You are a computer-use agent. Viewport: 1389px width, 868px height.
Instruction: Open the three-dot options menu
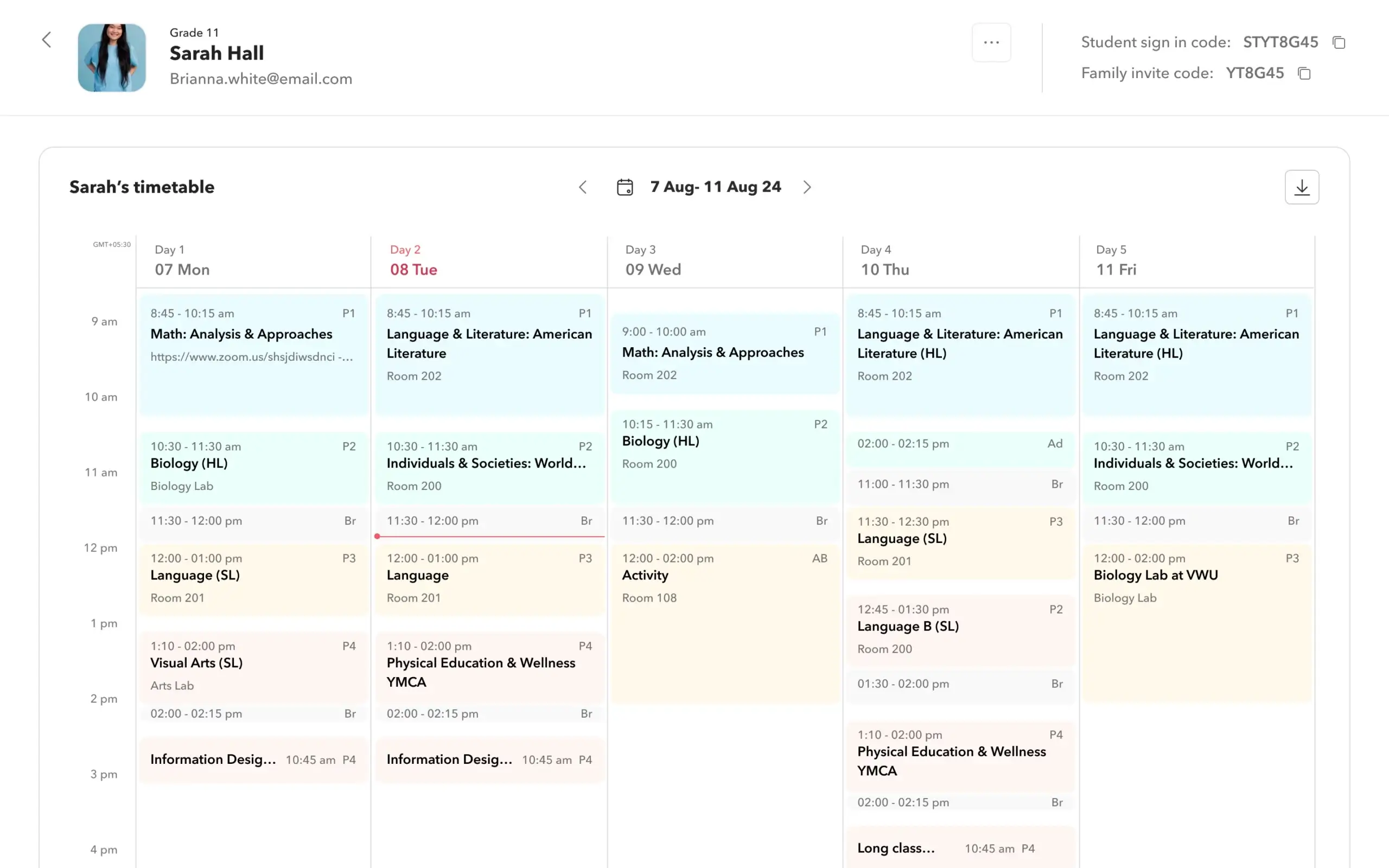[x=991, y=42]
